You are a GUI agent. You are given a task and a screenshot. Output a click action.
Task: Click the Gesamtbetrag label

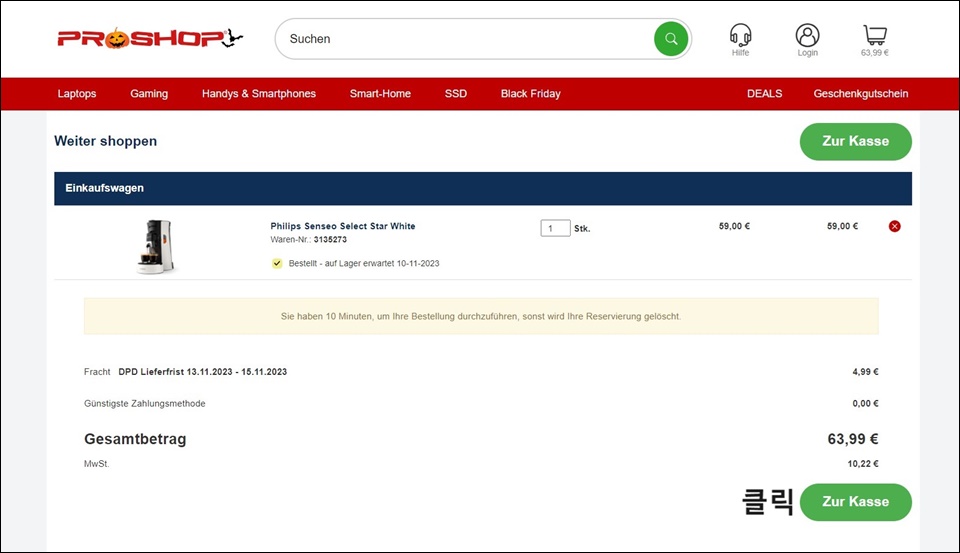pyautogui.click(x=135, y=439)
